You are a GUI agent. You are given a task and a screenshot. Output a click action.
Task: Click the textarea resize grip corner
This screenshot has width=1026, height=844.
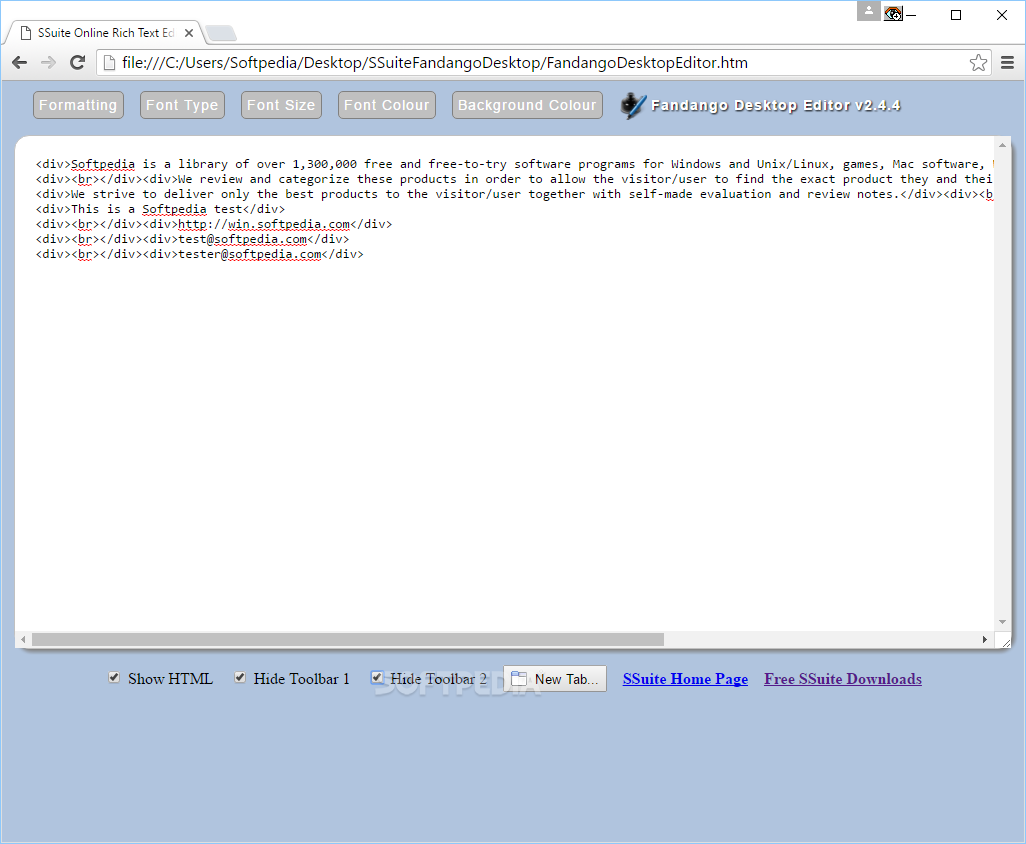[x=1006, y=643]
